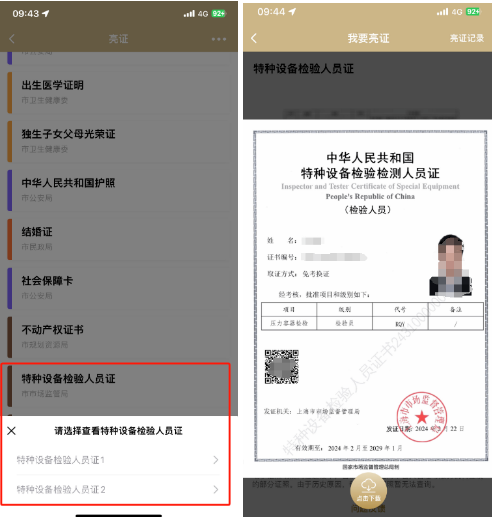
Task: Tap back arrow in 亮证 header
Action: pyautogui.click(x=12, y=39)
